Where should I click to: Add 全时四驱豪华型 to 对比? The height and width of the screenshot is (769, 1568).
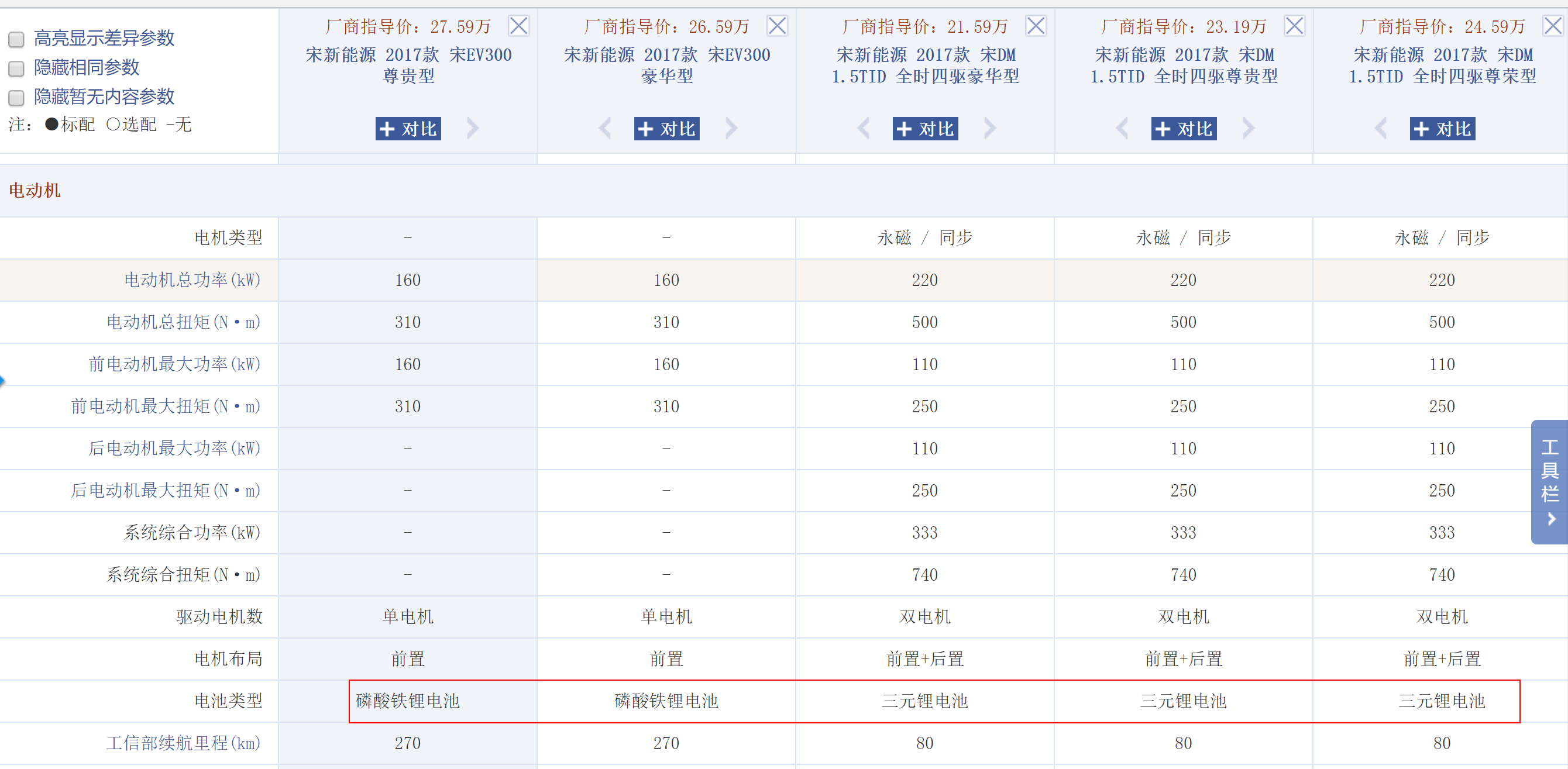925,129
